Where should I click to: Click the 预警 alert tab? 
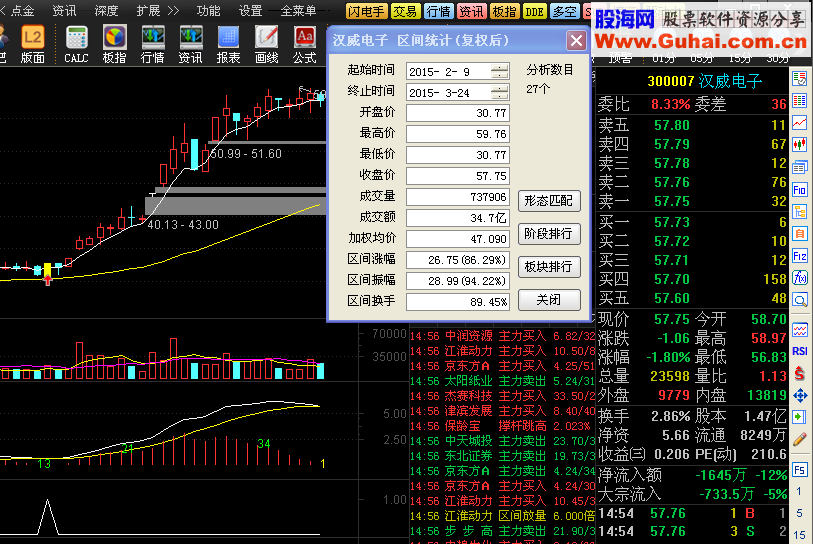(620, 59)
